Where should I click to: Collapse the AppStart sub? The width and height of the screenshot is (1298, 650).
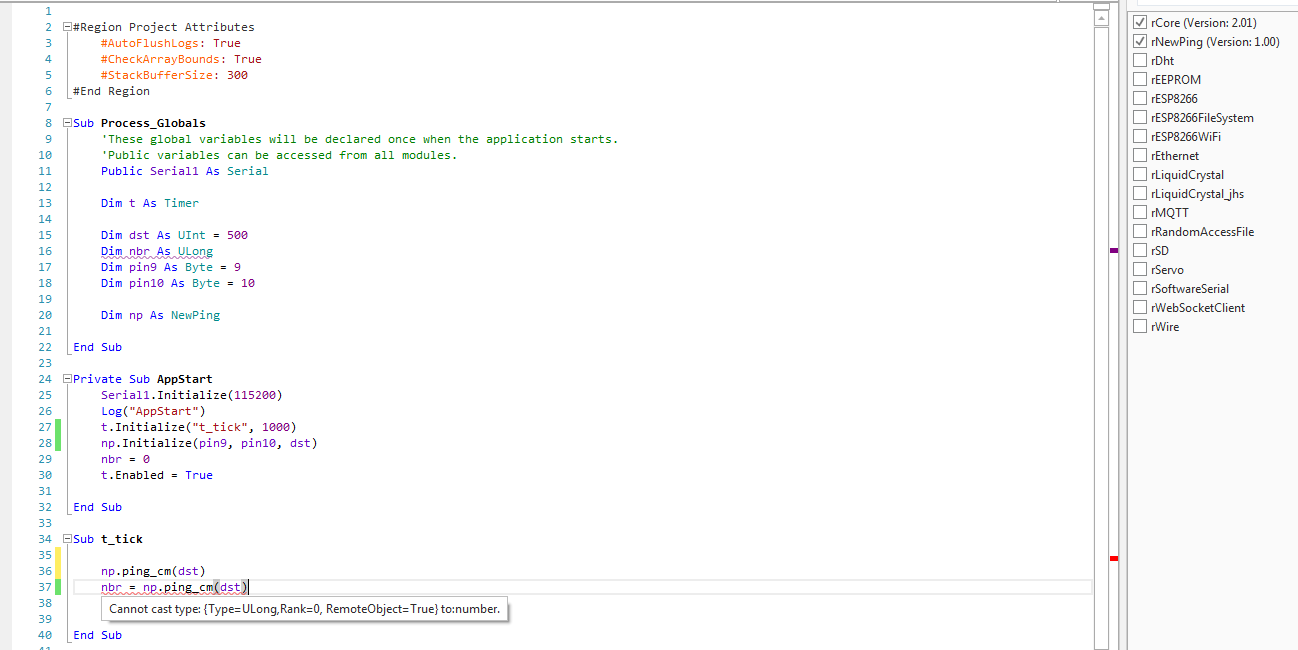[67, 379]
